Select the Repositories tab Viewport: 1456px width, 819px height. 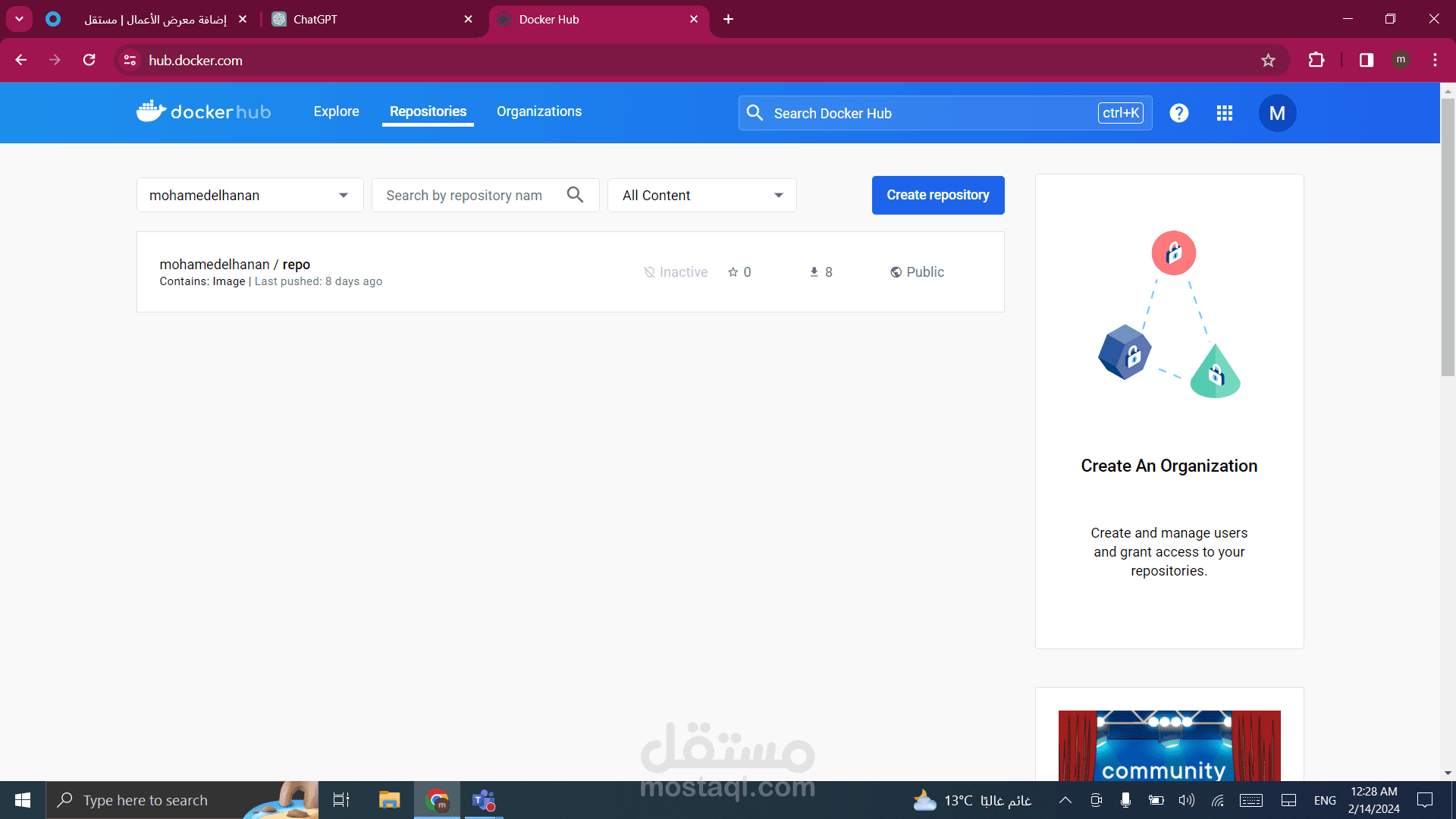428,111
